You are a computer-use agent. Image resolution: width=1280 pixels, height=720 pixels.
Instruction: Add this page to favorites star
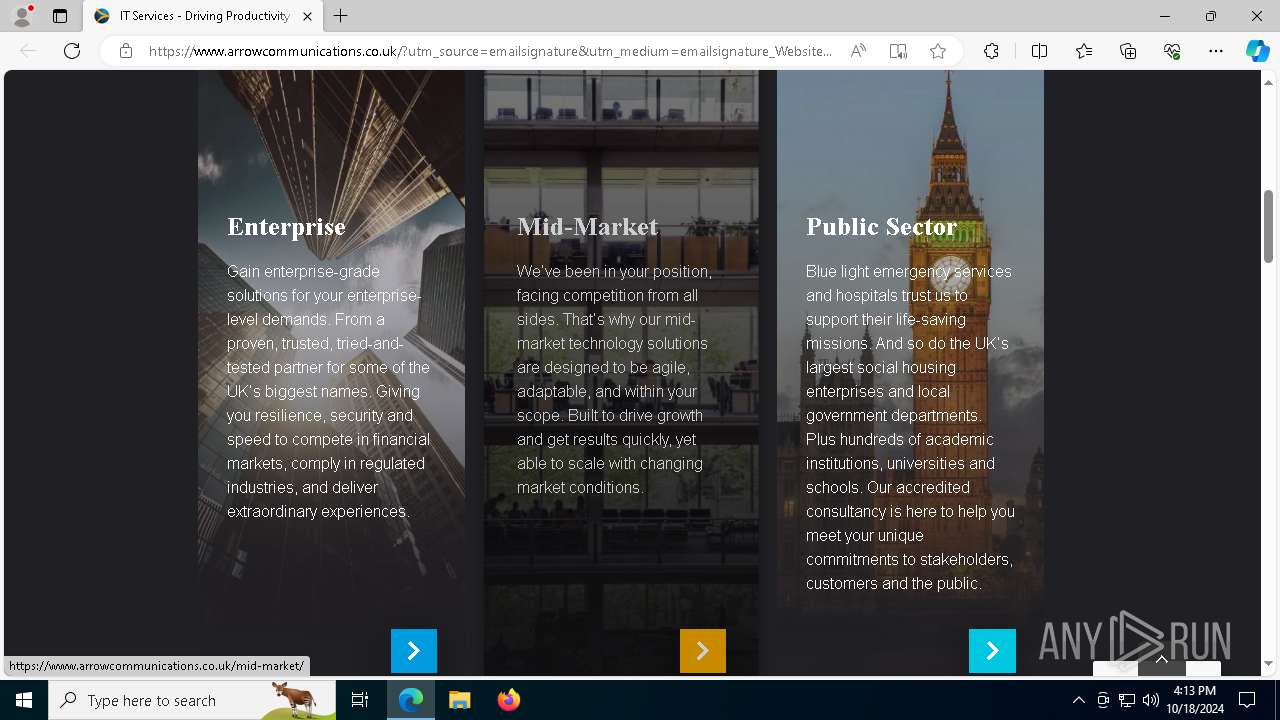938,51
